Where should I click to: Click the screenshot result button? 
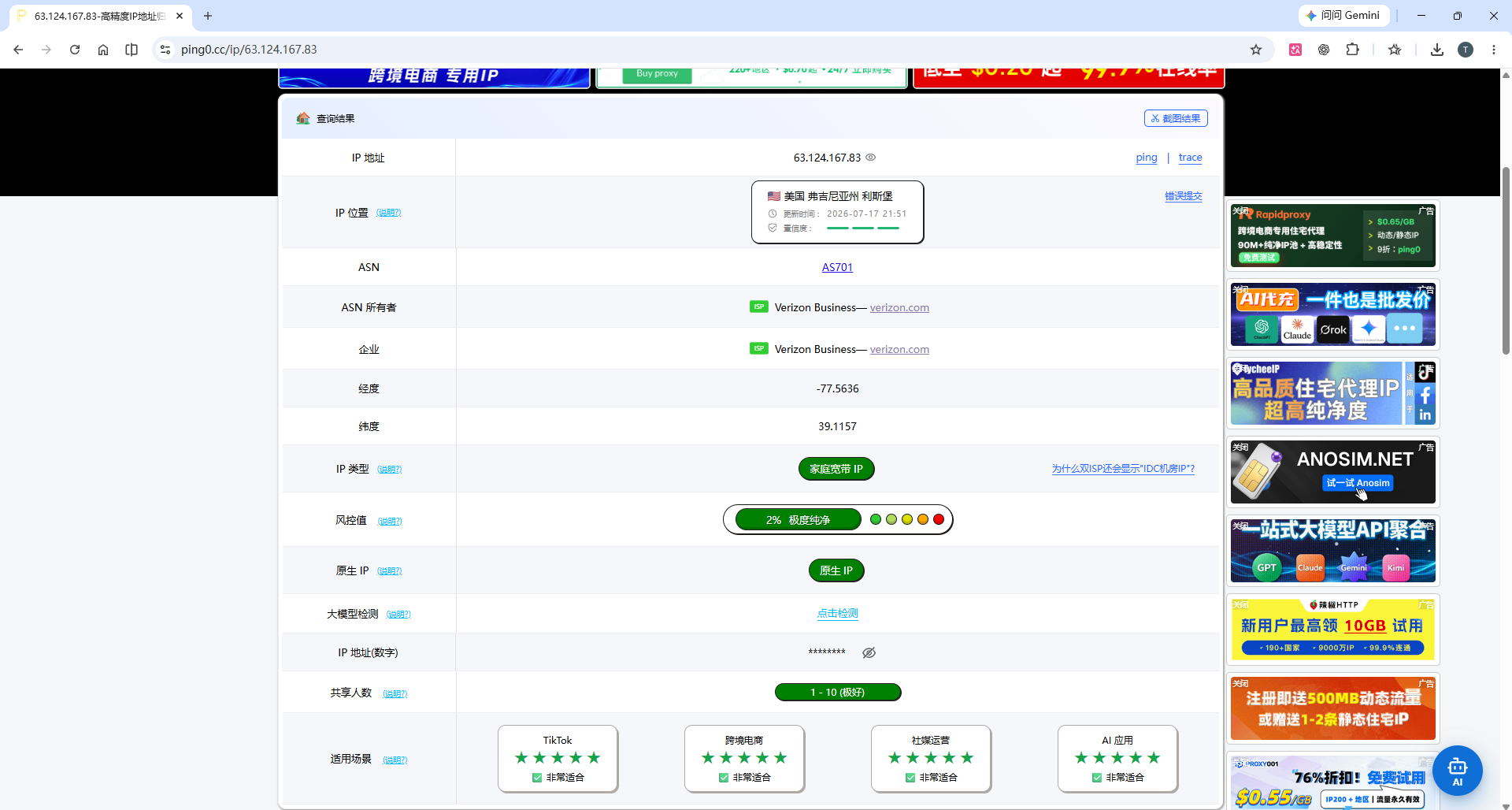click(1176, 118)
